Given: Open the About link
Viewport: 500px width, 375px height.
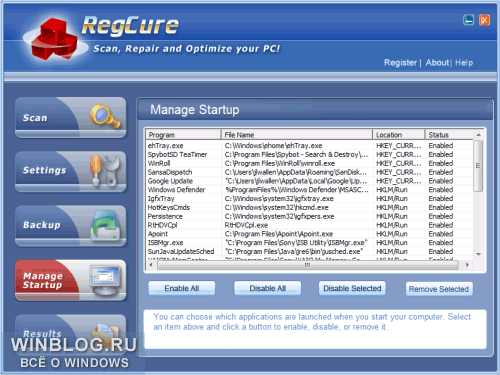Looking at the screenshot, I should [437, 63].
